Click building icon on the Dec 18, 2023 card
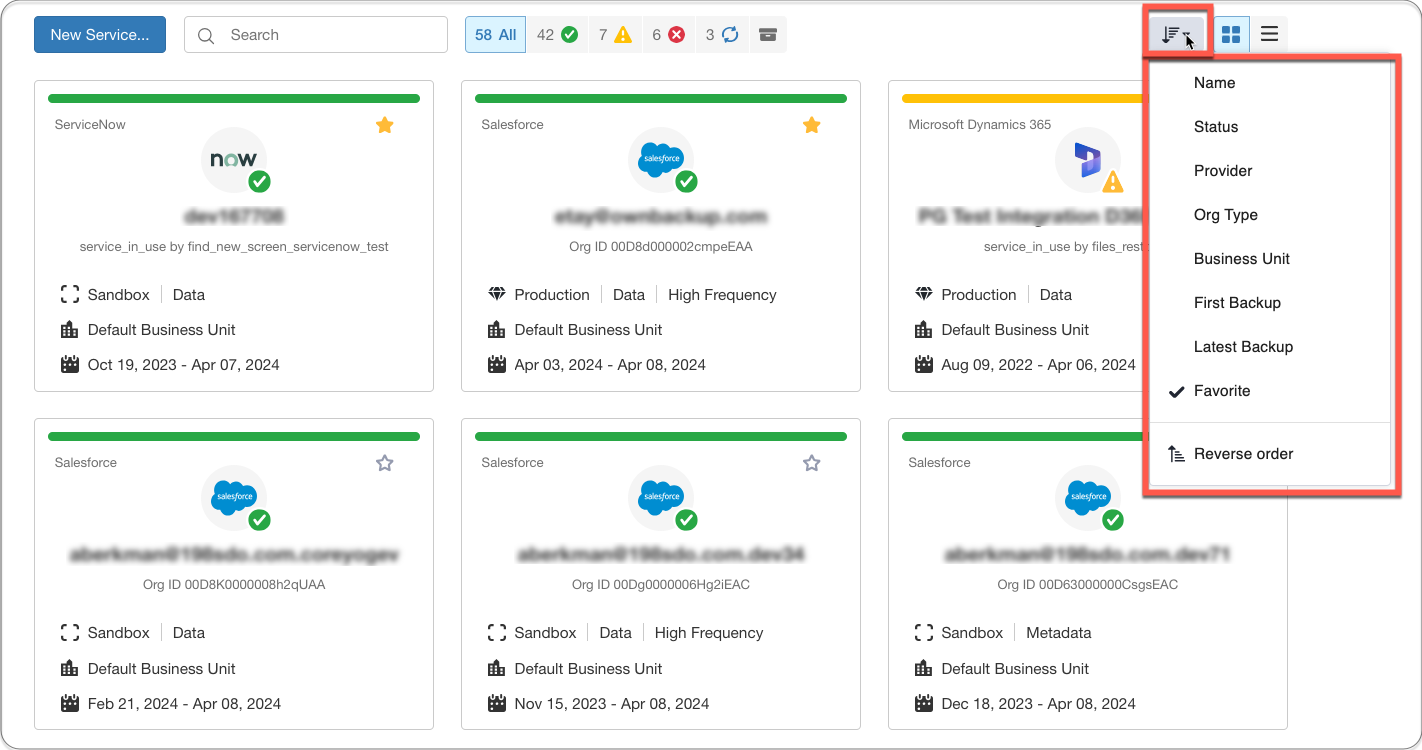 [x=924, y=668]
